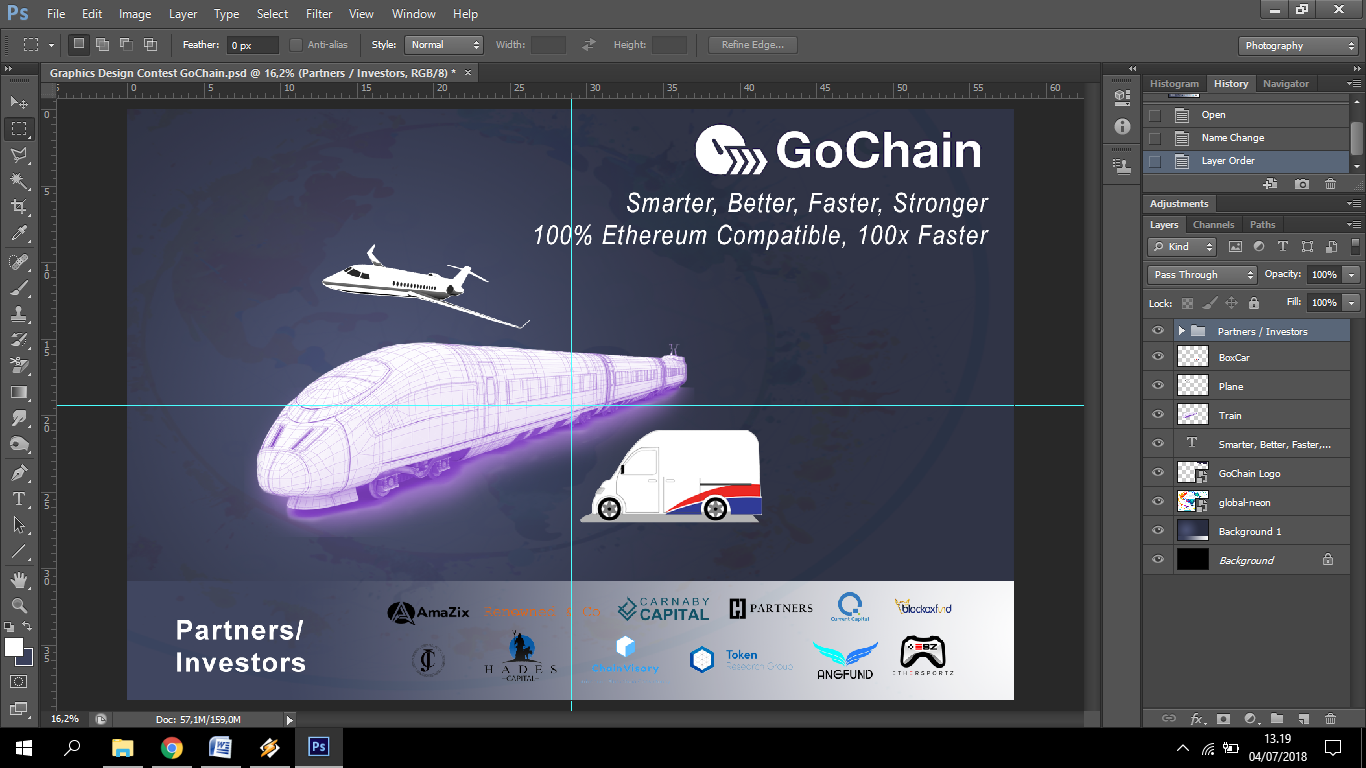This screenshot has height=768, width=1366.
Task: Select the Brush tool
Action: (x=19, y=288)
